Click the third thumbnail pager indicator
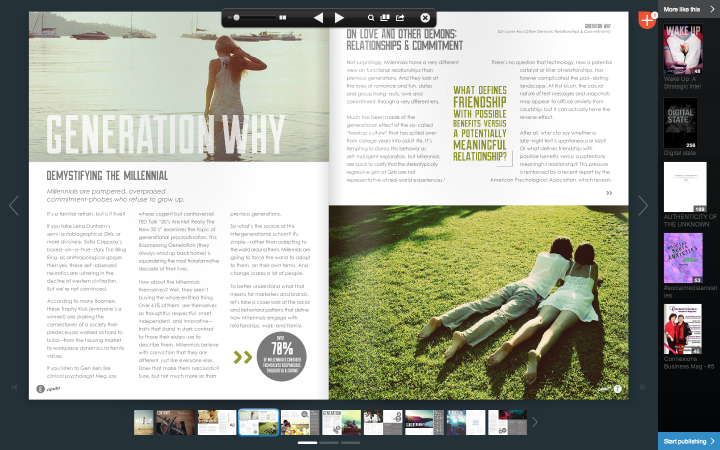 [x=350, y=443]
